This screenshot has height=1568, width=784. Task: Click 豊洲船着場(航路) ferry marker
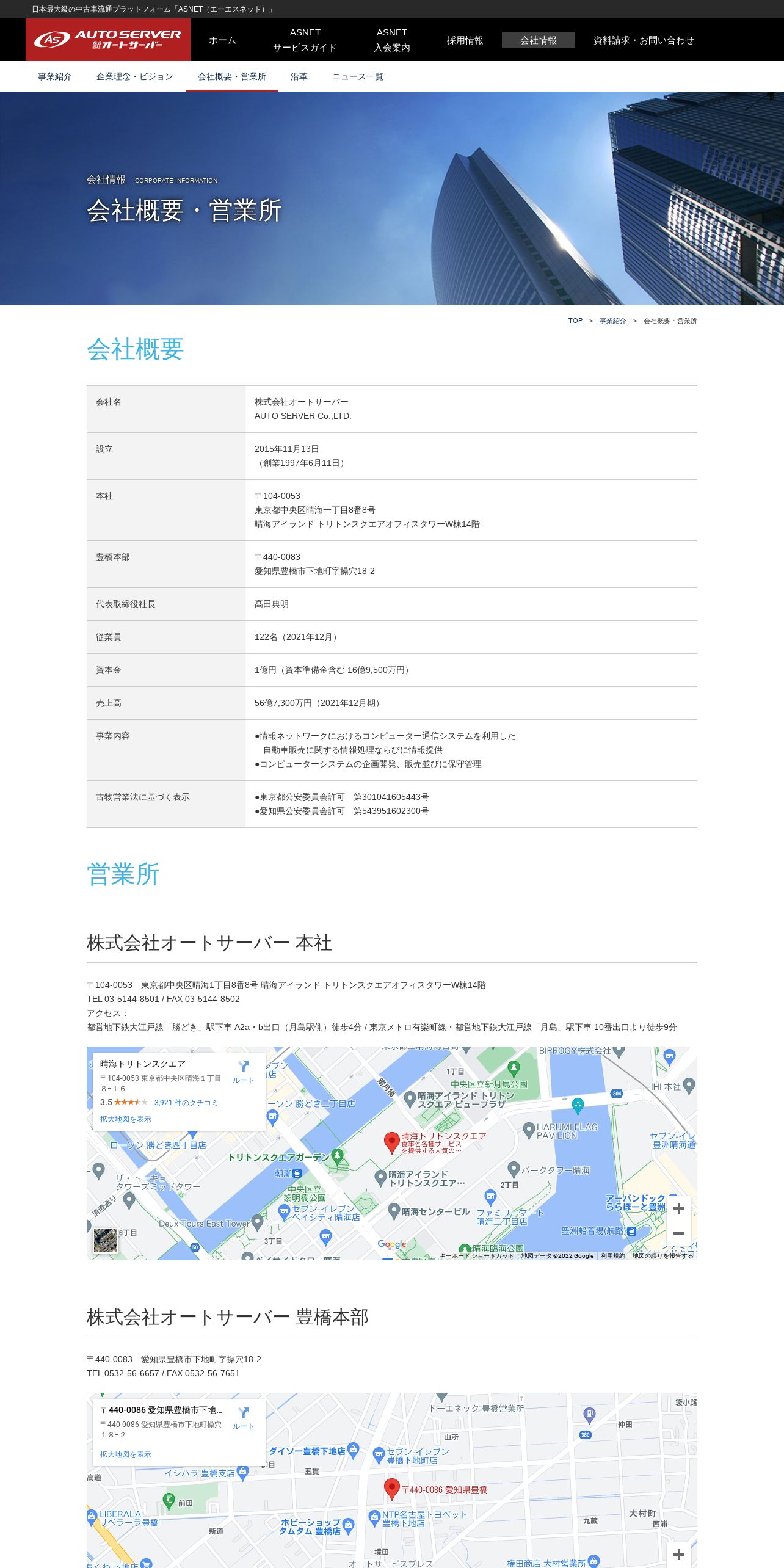pyautogui.click(x=631, y=1231)
